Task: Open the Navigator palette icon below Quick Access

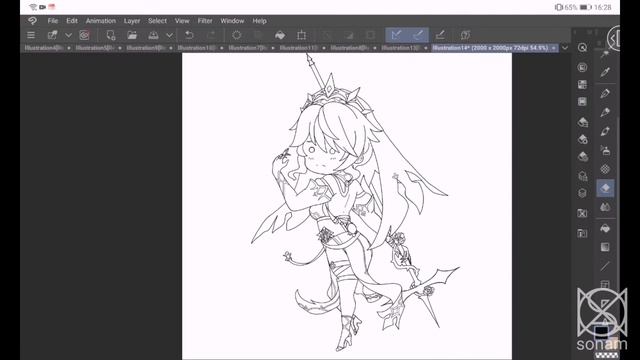Action: (582, 67)
